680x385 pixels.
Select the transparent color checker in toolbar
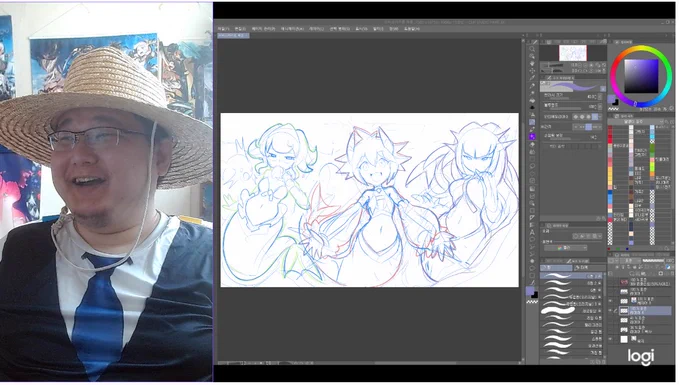click(532, 301)
